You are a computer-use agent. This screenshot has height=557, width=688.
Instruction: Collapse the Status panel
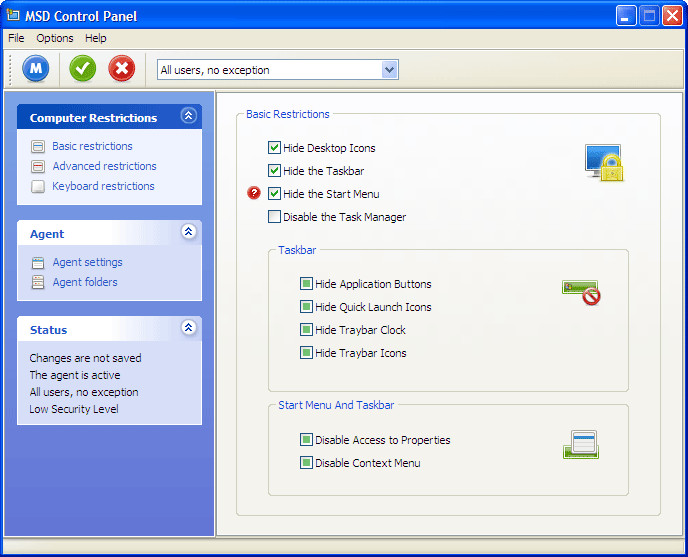(188, 328)
